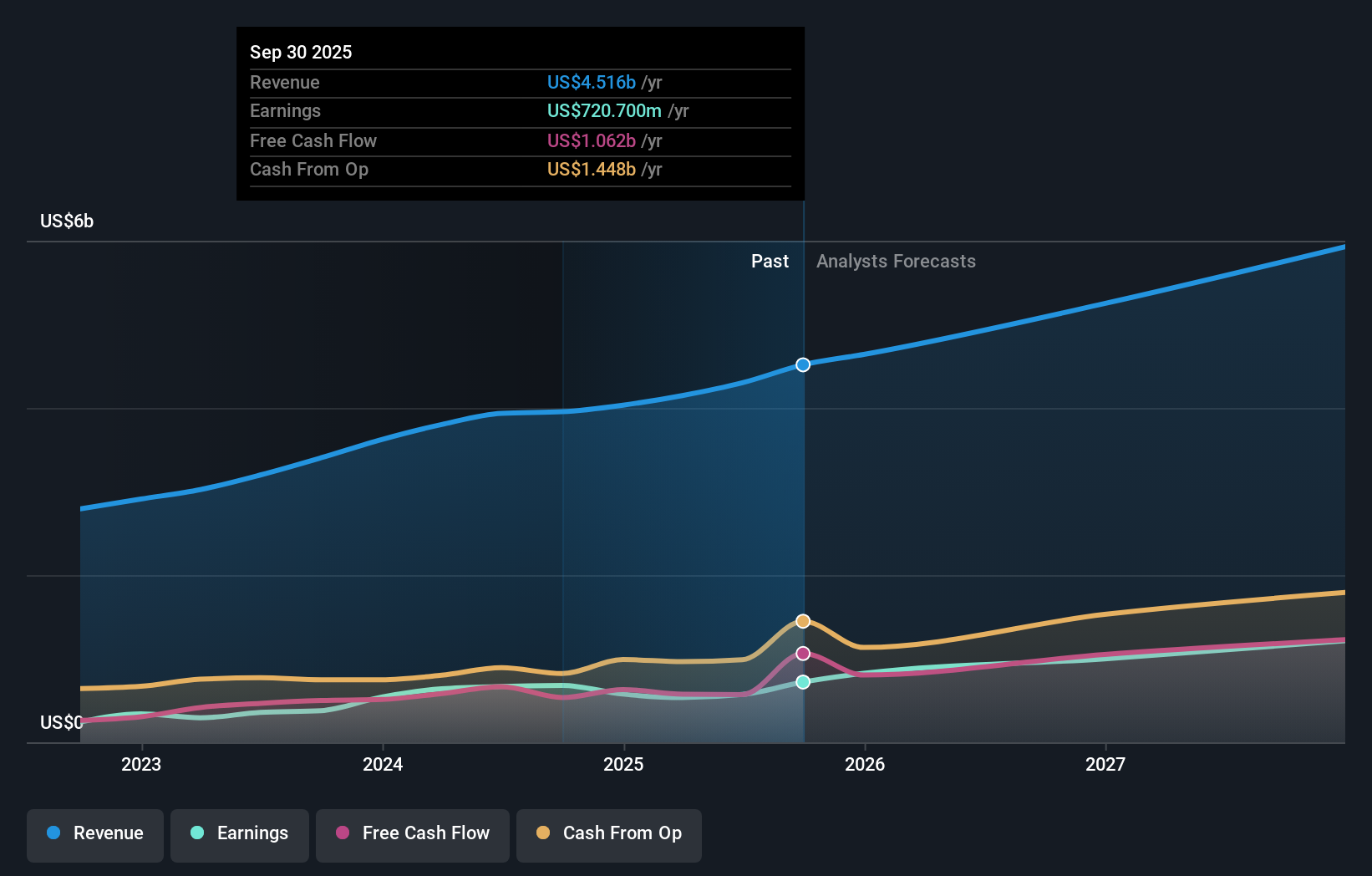Select the orange Cash From Op marker on chart
The height and width of the screenshot is (876, 1372).
coord(802,620)
